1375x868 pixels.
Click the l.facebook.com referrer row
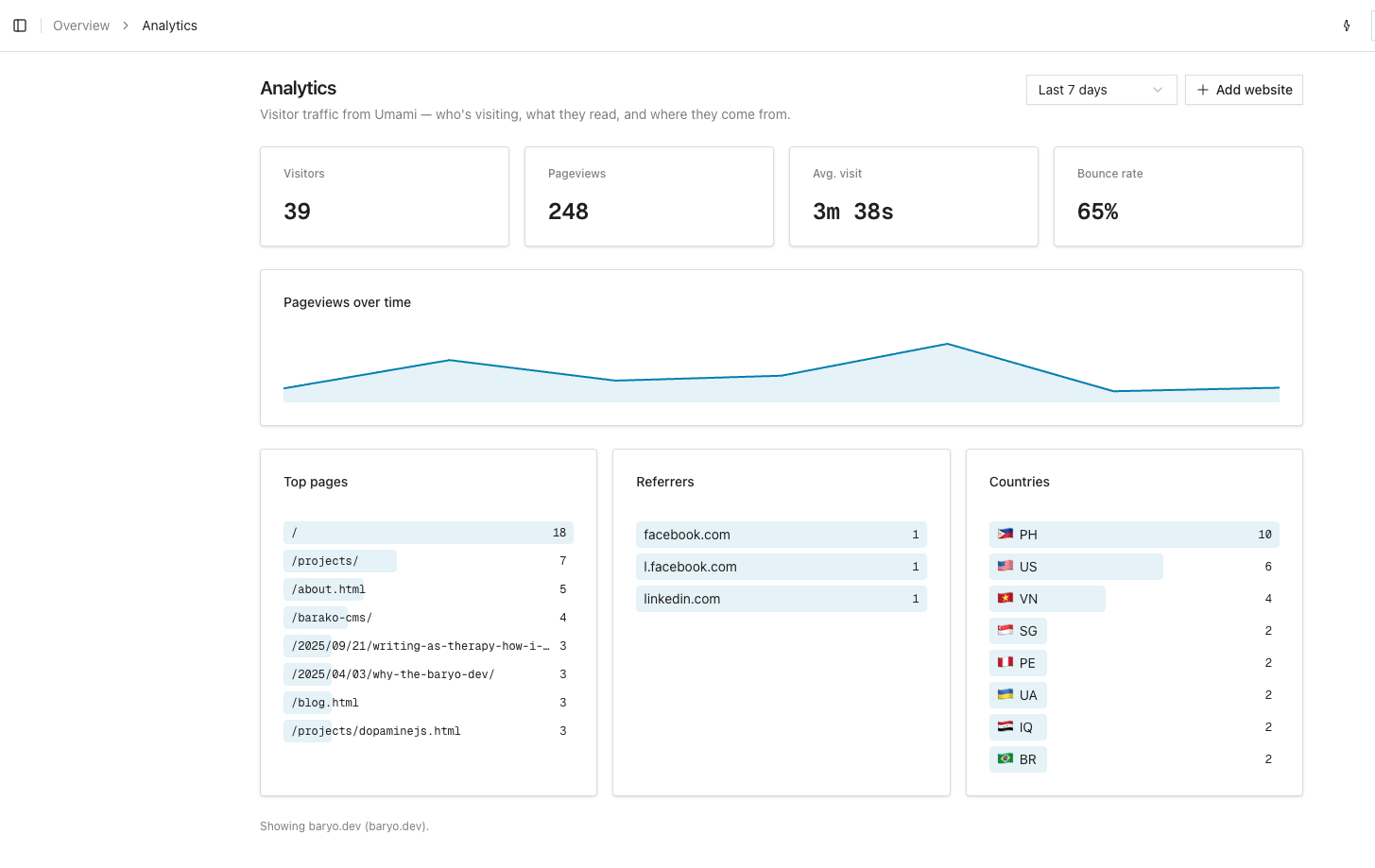(782, 567)
